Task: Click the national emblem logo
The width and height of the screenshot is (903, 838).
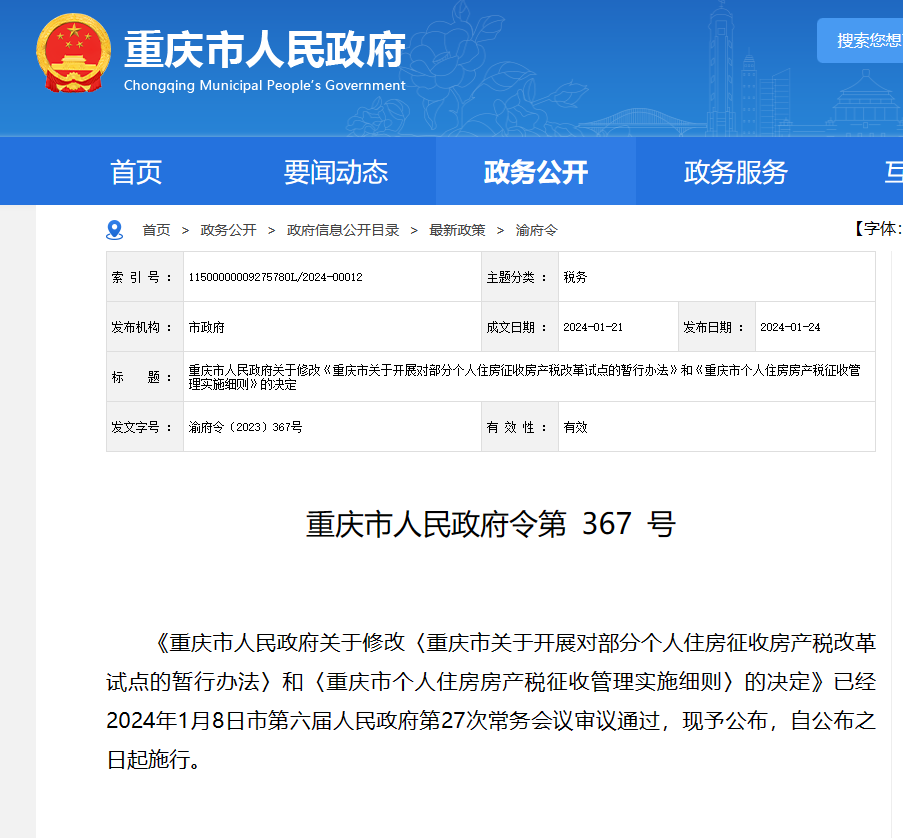Action: click(74, 55)
